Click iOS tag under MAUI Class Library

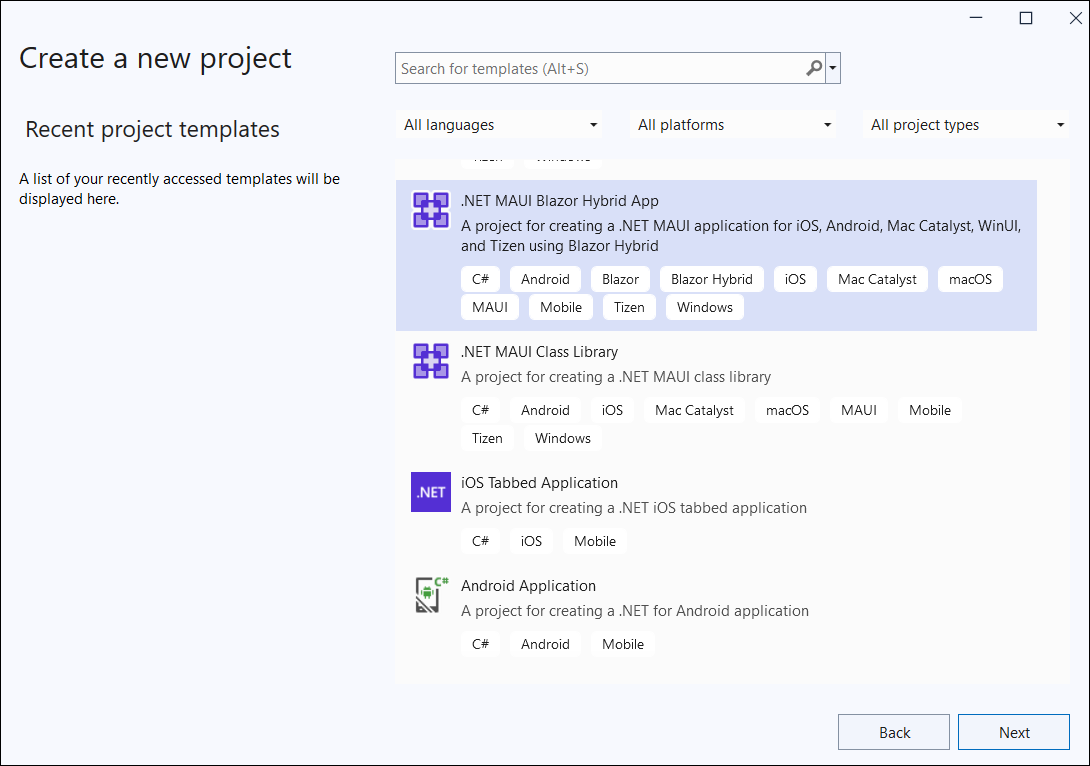(x=612, y=410)
